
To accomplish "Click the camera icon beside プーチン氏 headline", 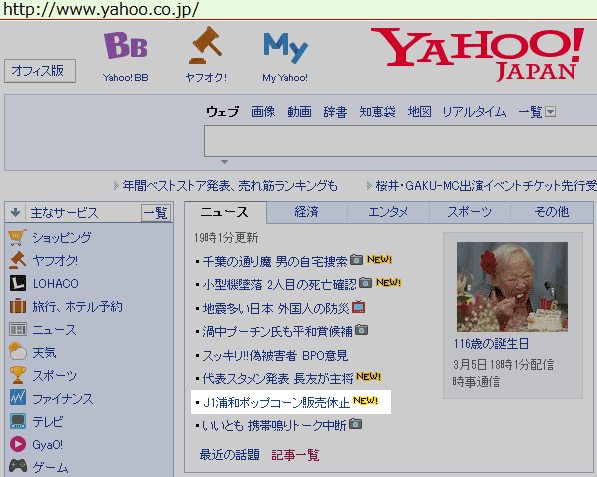I will click(361, 330).
